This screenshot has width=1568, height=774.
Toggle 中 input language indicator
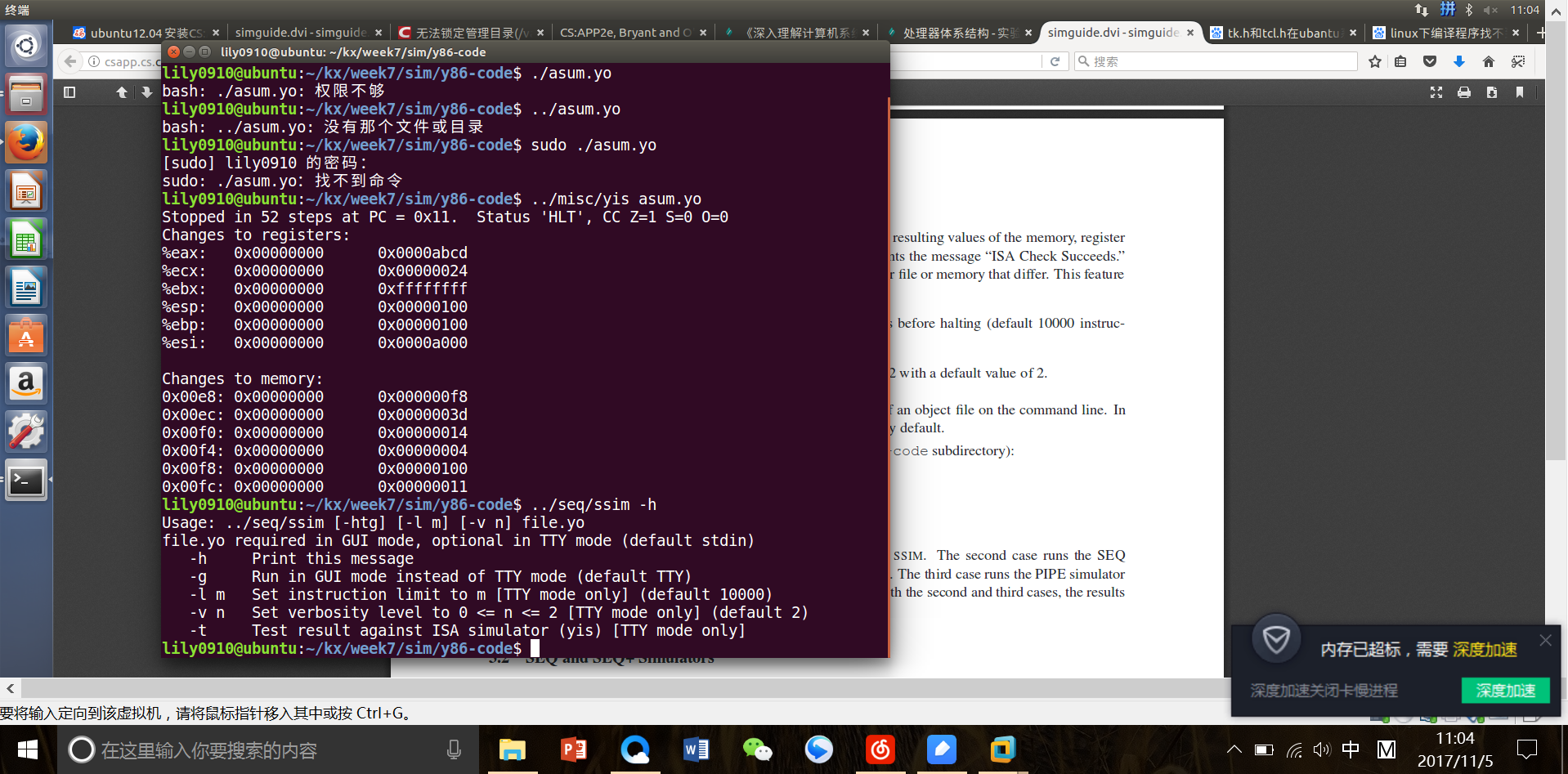click(1351, 749)
